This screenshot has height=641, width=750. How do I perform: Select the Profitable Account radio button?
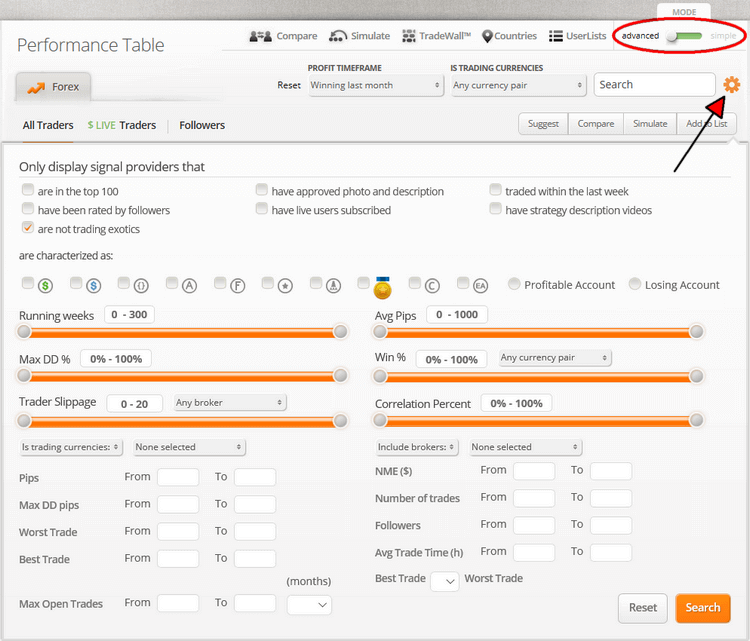pos(514,284)
